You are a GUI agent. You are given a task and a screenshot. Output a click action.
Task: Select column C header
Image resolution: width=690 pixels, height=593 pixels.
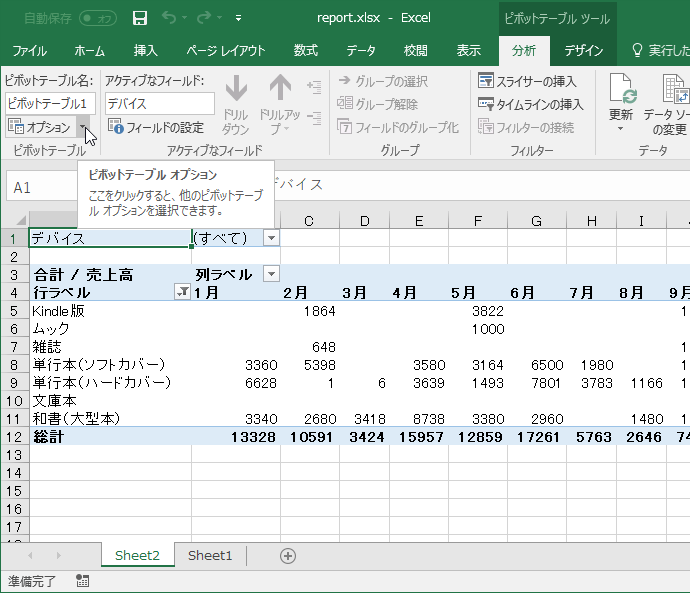click(309, 220)
